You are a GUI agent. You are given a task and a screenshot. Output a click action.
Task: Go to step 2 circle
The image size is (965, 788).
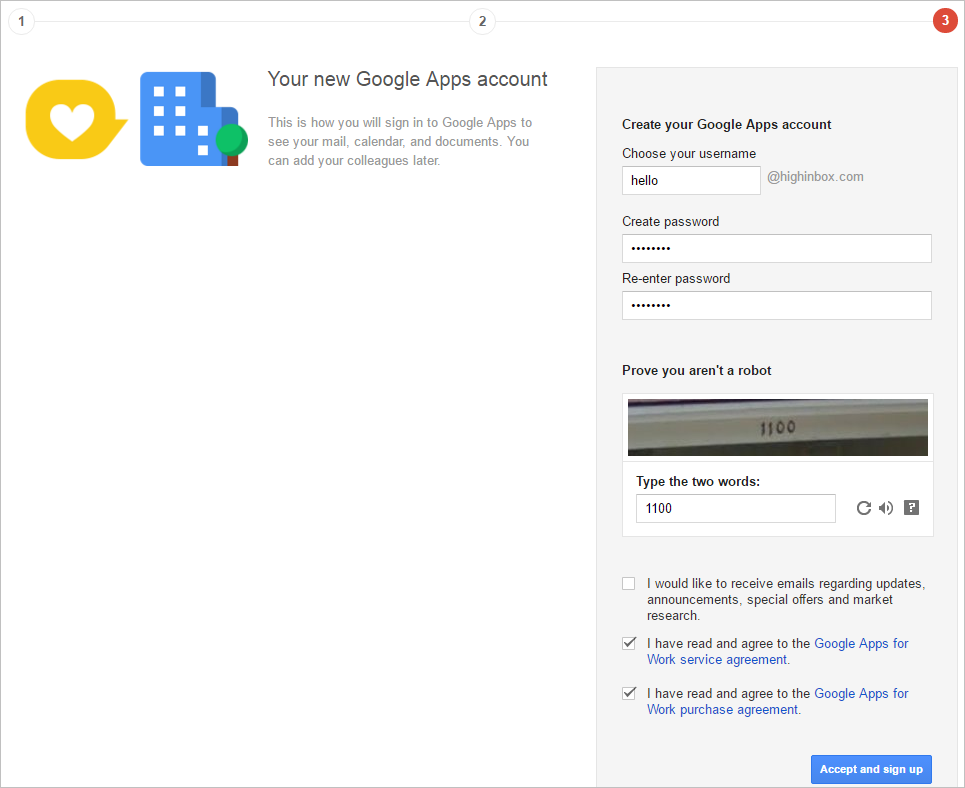[x=482, y=22]
